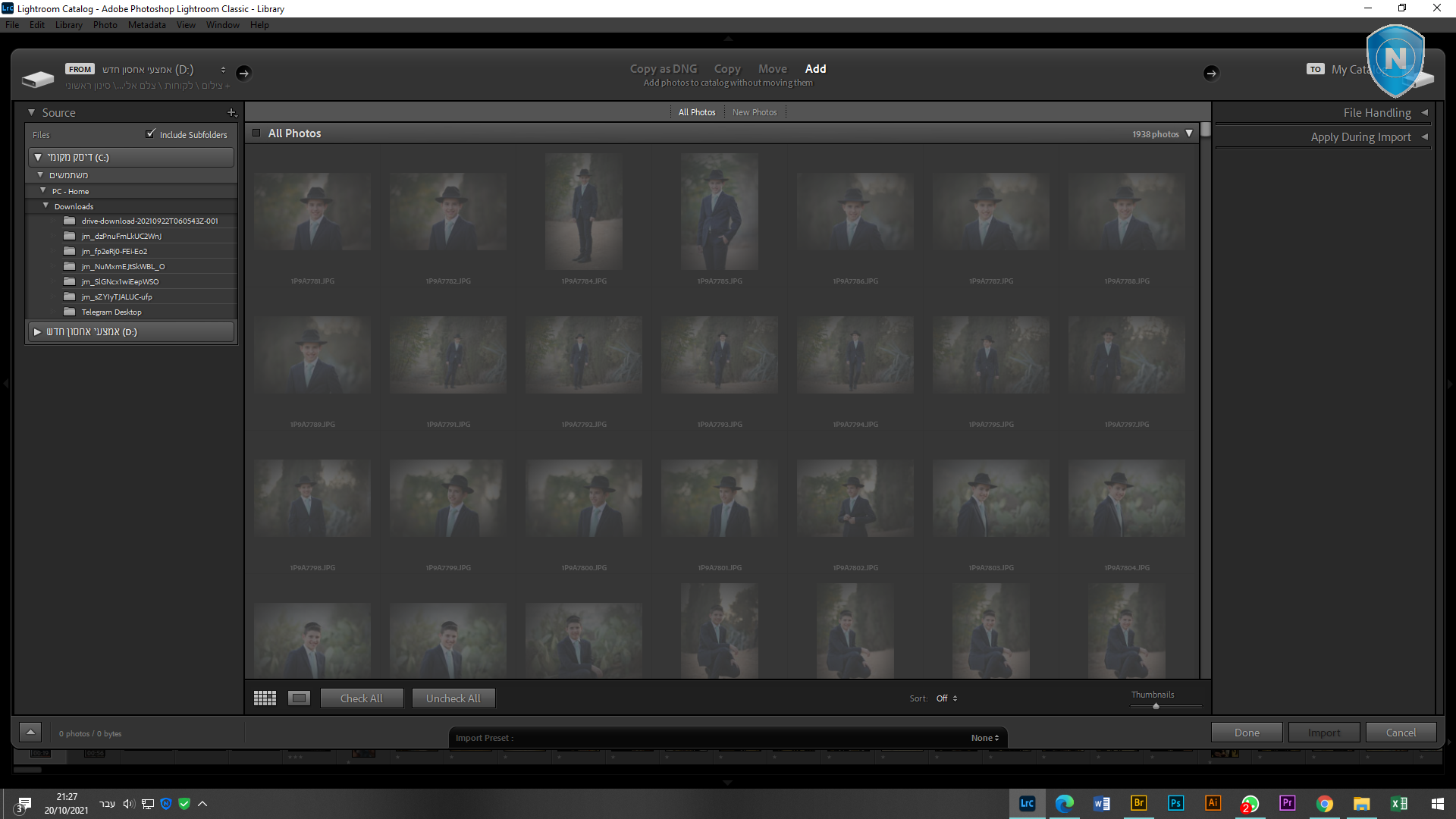Switch to loupe view icon
Viewport: 1456px width, 819px height.
click(299, 698)
